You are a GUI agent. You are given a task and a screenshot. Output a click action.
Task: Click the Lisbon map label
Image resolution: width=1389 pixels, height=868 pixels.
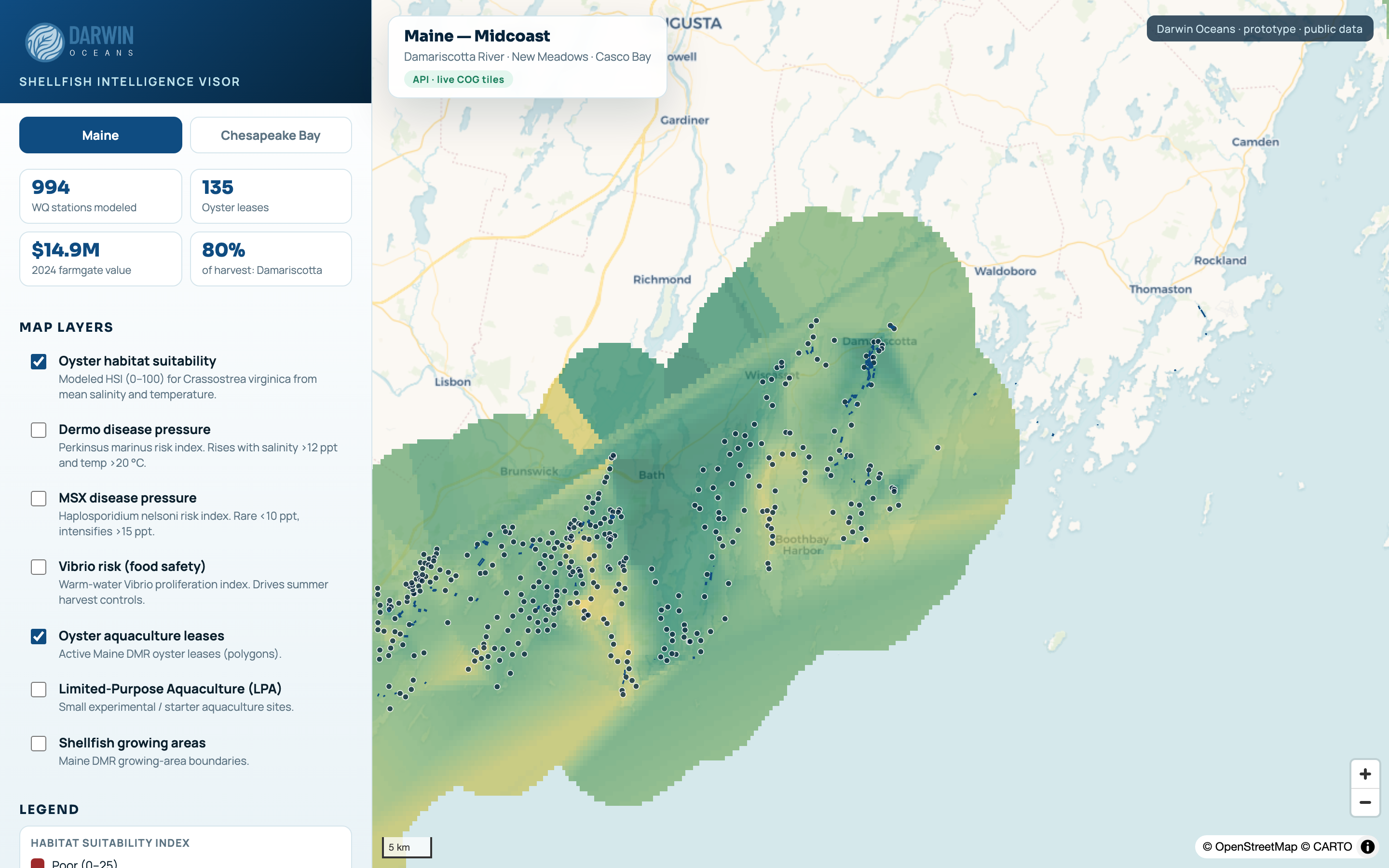click(452, 382)
